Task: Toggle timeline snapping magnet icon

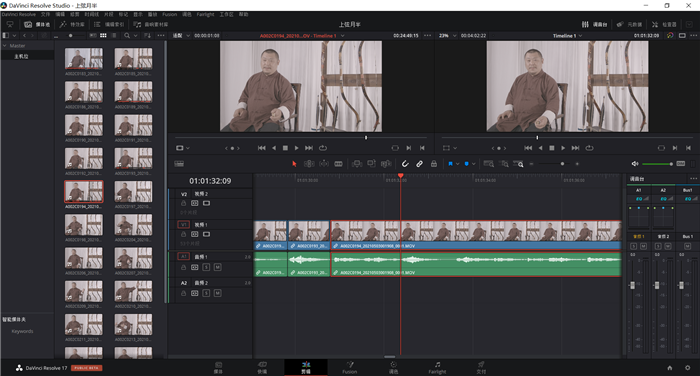Action: pyautogui.click(x=405, y=164)
